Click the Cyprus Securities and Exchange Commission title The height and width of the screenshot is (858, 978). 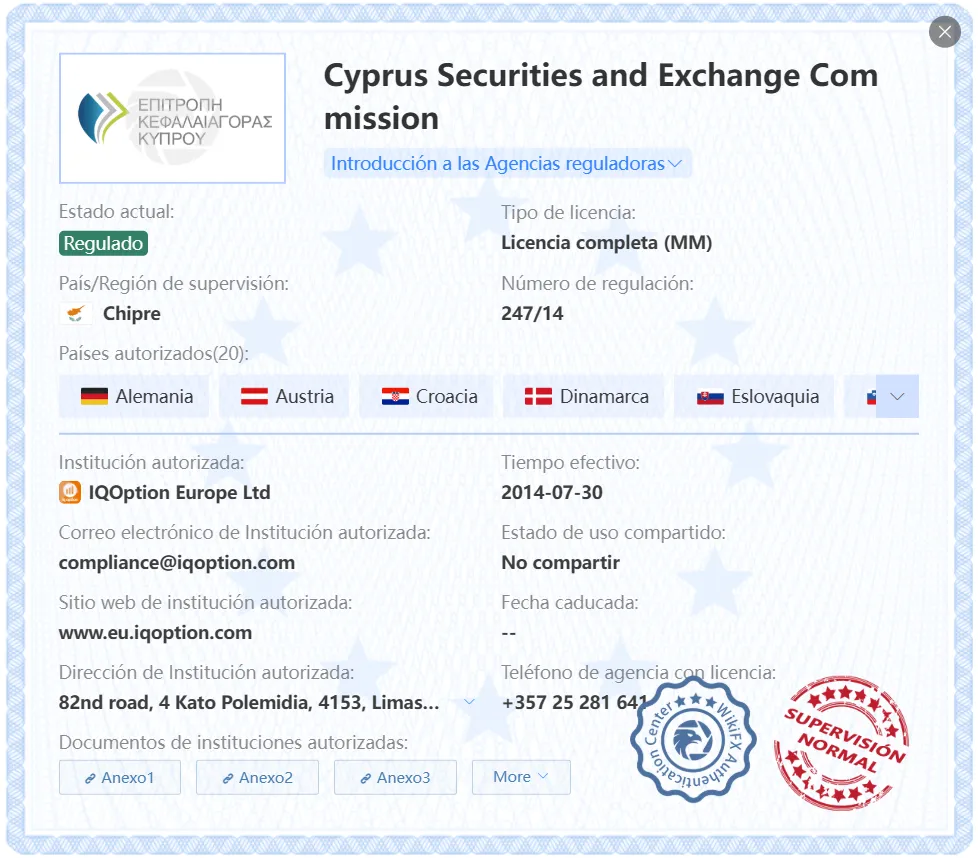pyautogui.click(x=601, y=97)
